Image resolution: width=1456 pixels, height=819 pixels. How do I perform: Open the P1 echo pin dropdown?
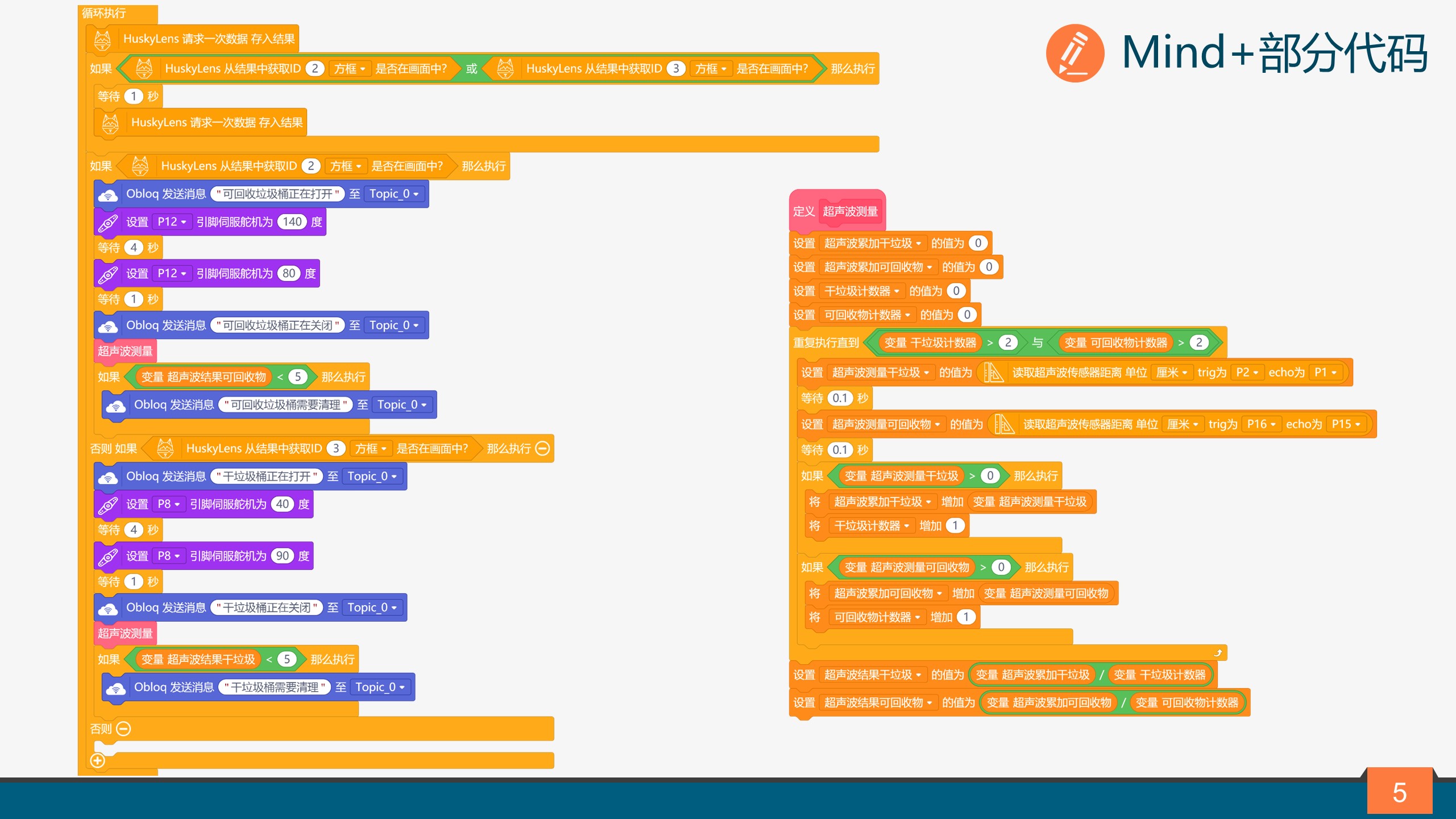pyautogui.click(x=1325, y=373)
